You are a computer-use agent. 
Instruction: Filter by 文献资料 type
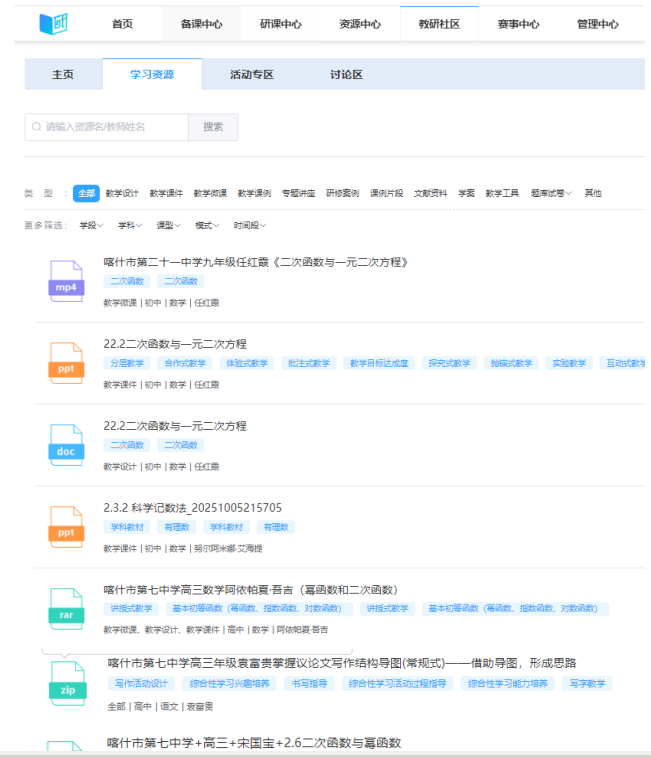431,193
